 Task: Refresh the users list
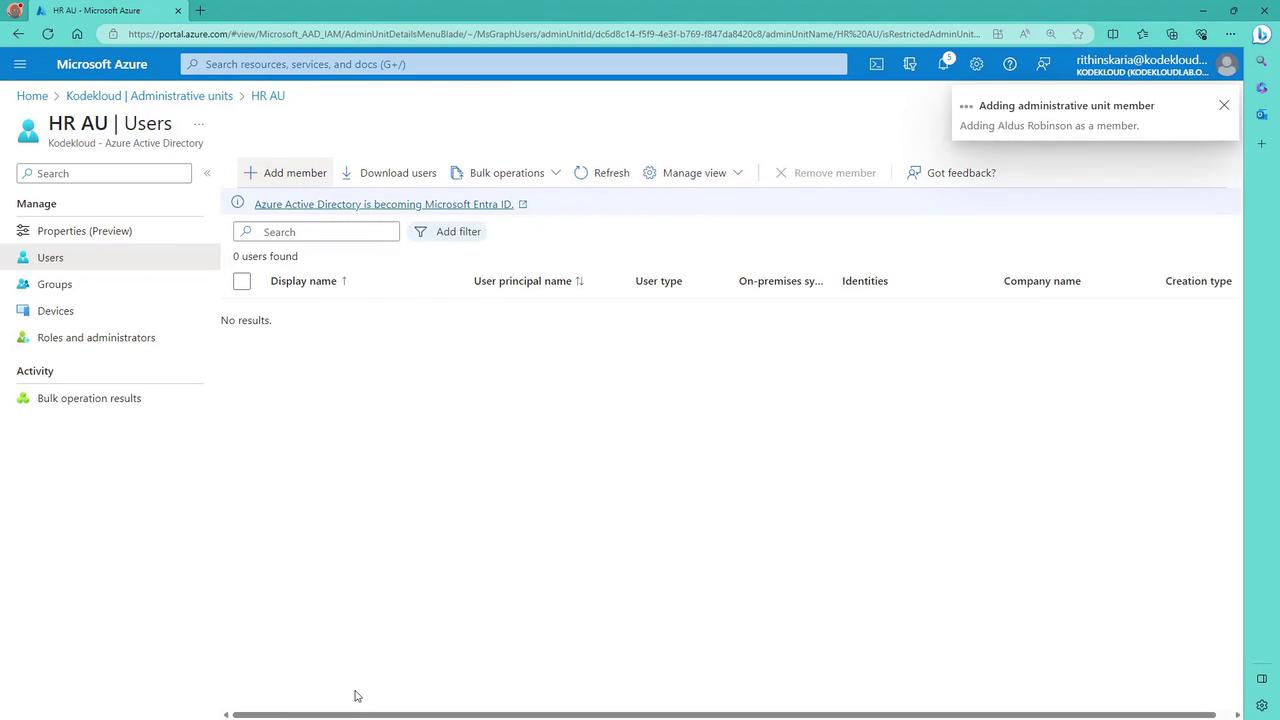click(602, 173)
